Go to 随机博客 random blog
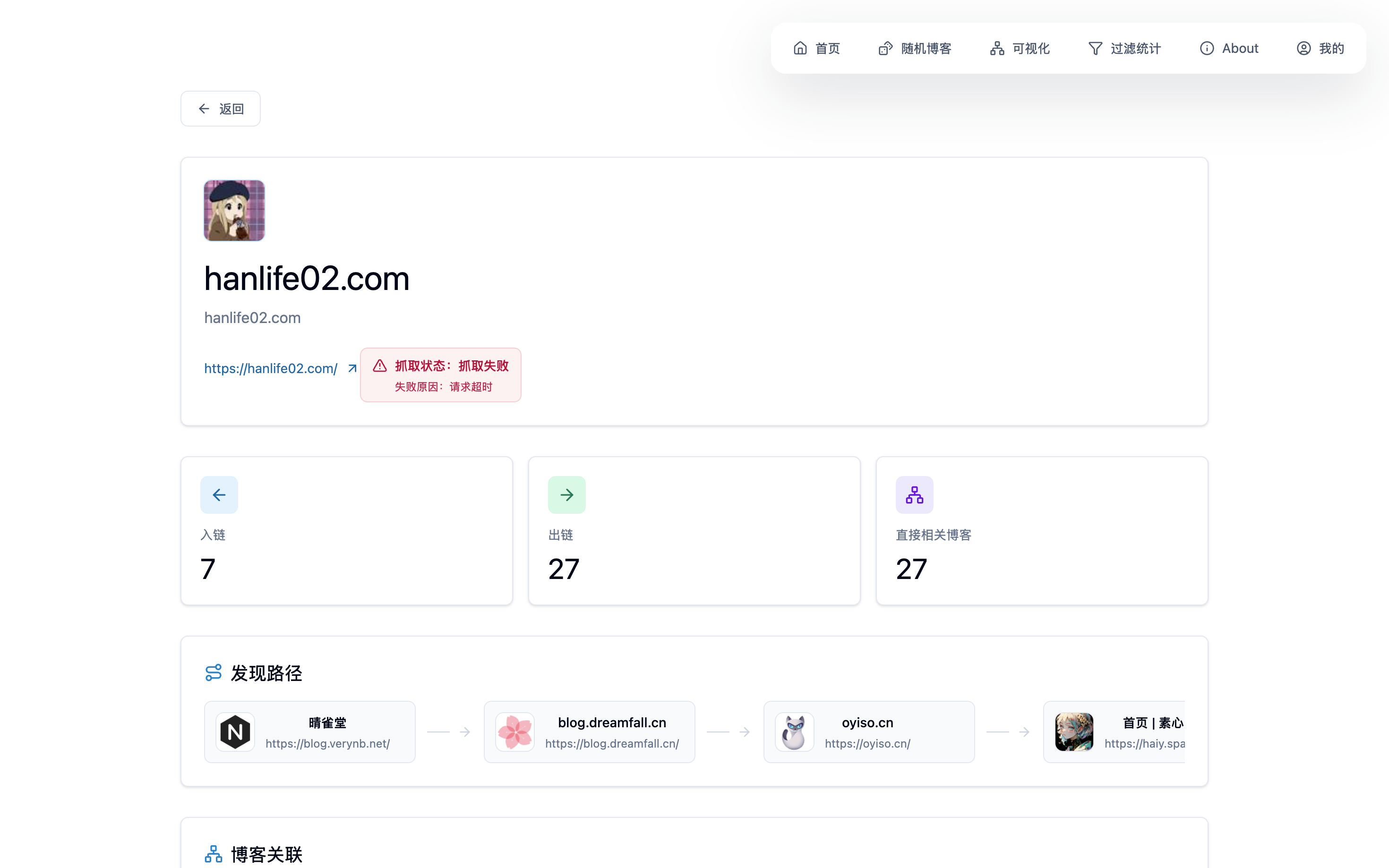Screen dimensions: 1389x868 click(x=915, y=48)
